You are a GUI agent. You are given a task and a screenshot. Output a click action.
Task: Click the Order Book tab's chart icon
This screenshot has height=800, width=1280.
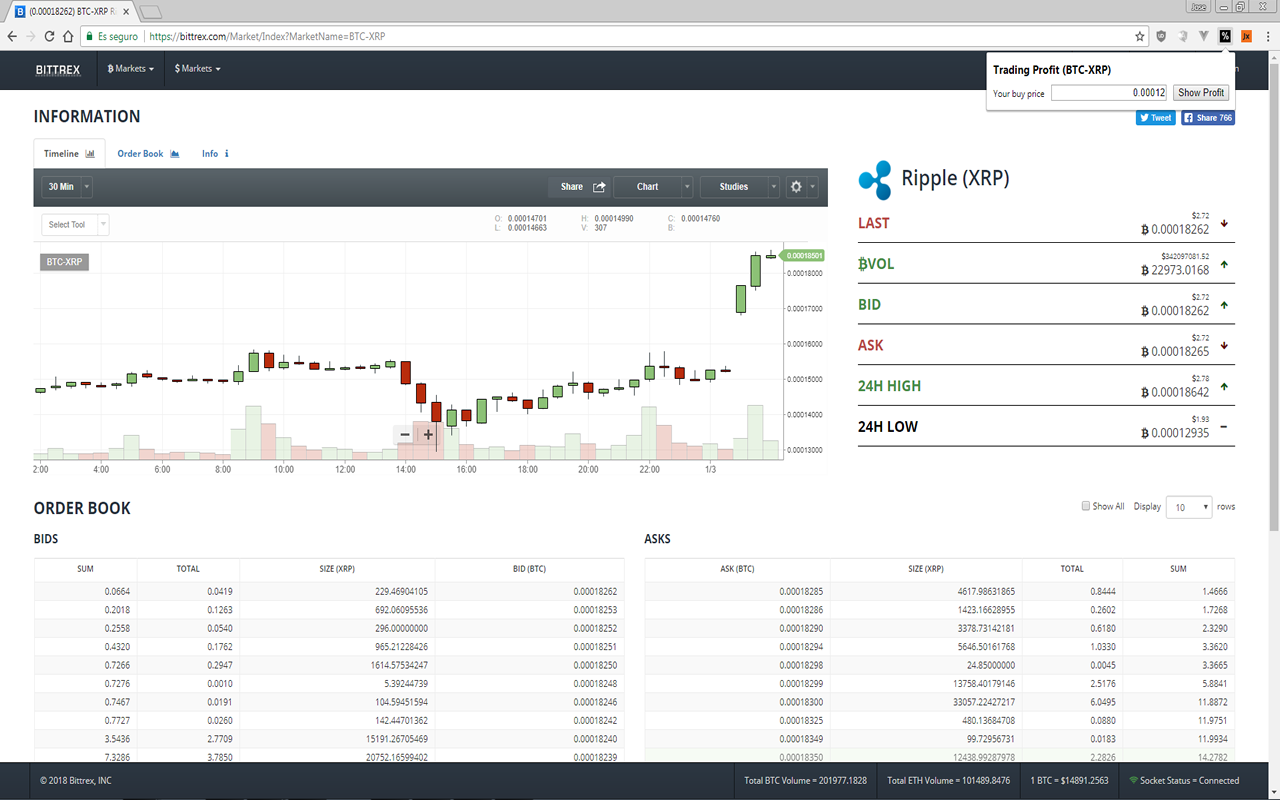click(x=175, y=154)
